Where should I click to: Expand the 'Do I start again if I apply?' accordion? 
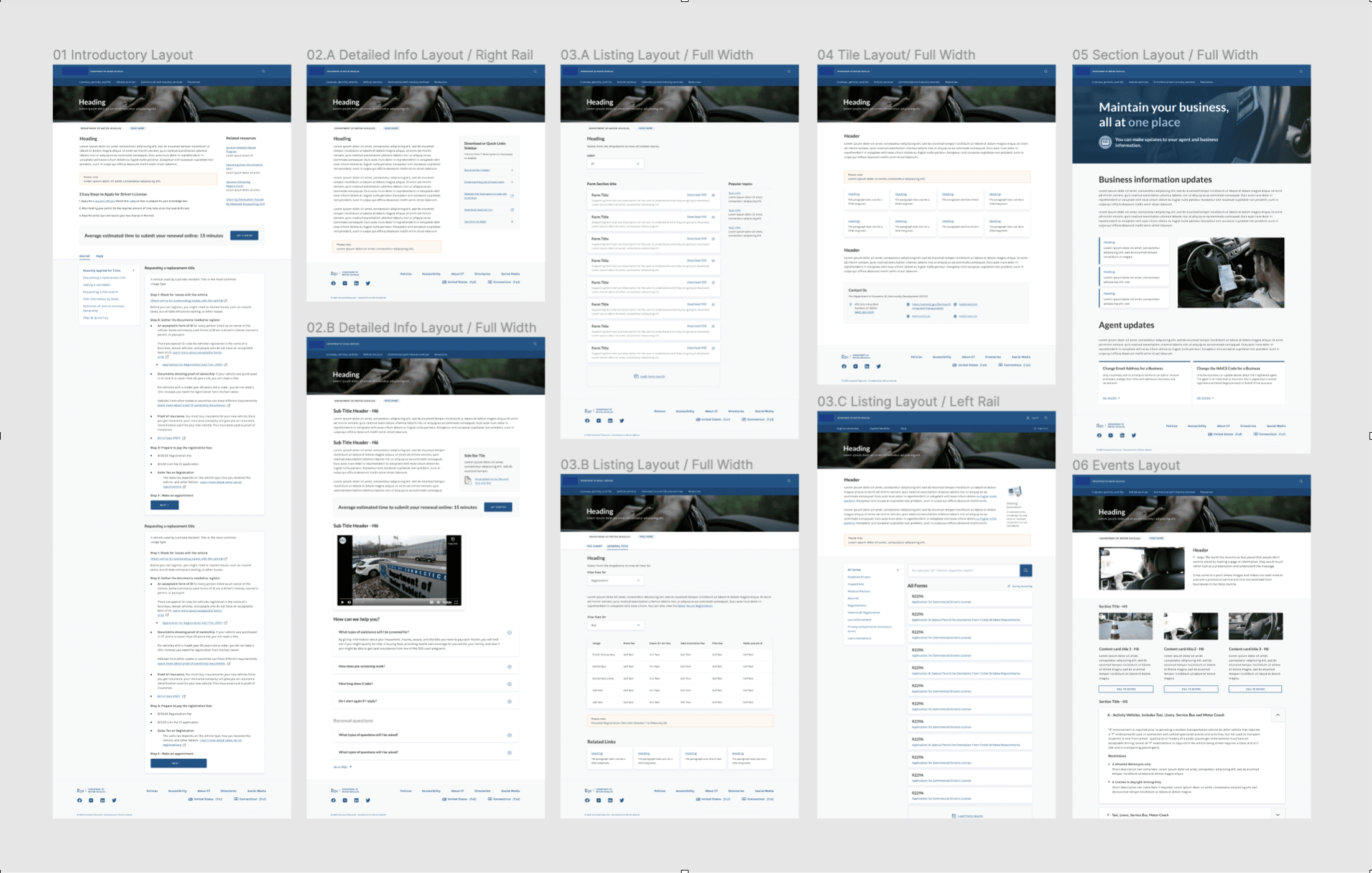pyautogui.click(x=509, y=701)
